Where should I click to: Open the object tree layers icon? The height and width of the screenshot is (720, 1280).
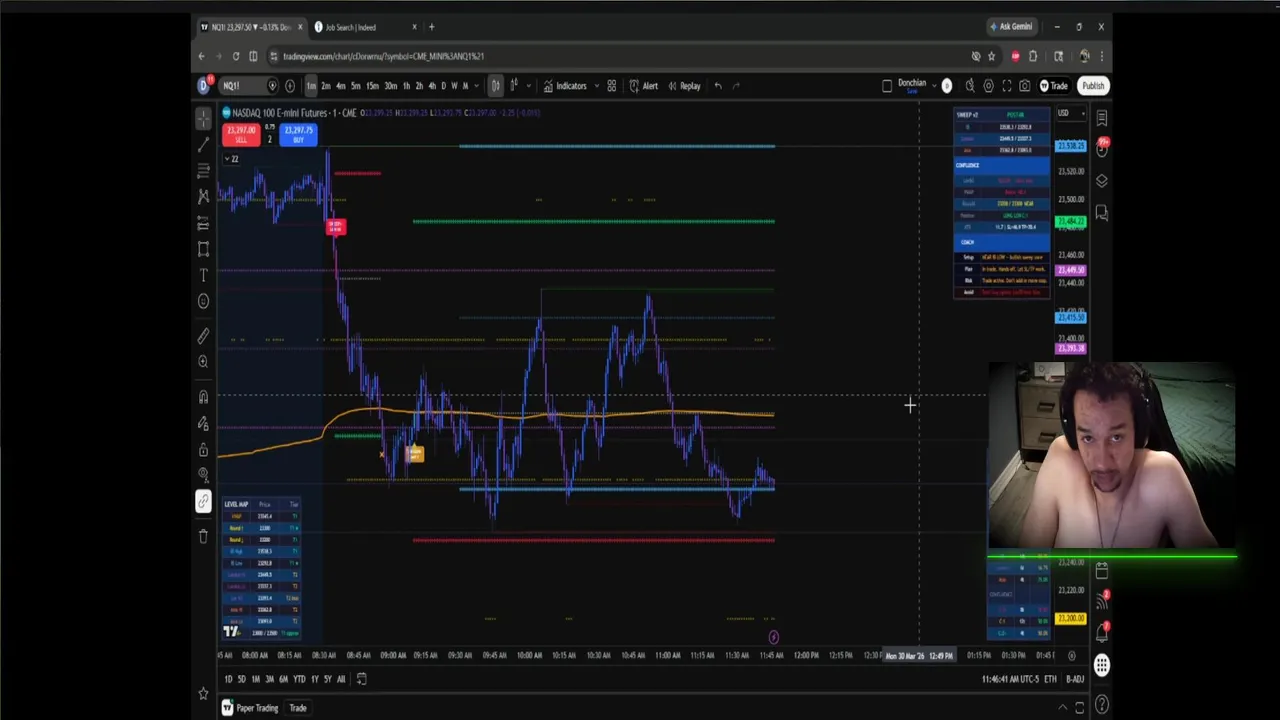pyautogui.click(x=1101, y=181)
